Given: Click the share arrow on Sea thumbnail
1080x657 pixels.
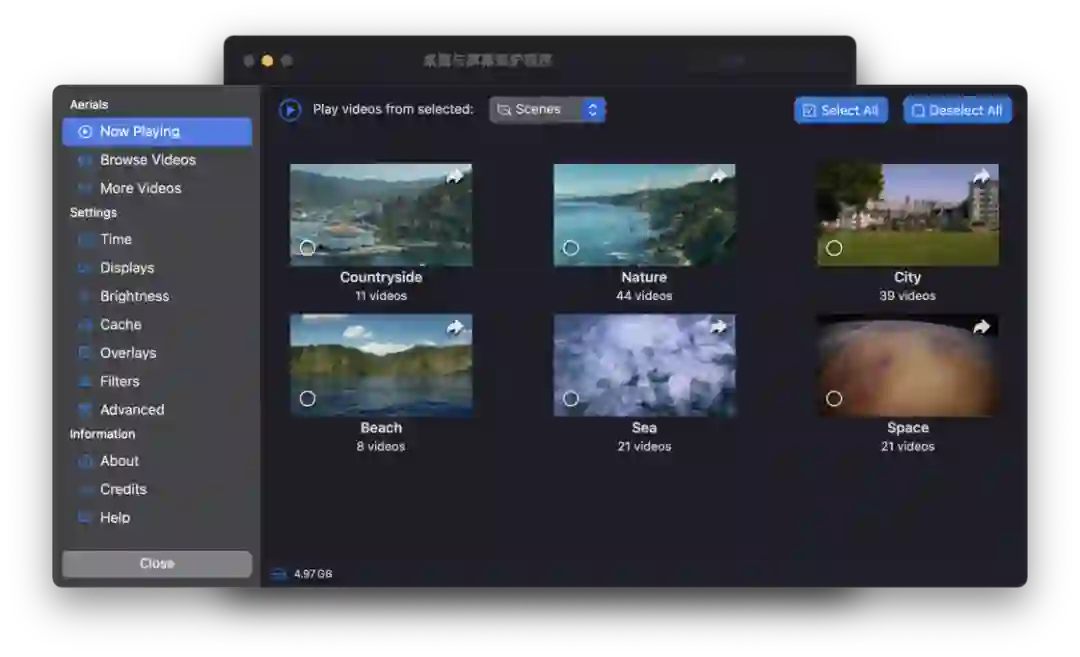Looking at the screenshot, I should tap(718, 326).
